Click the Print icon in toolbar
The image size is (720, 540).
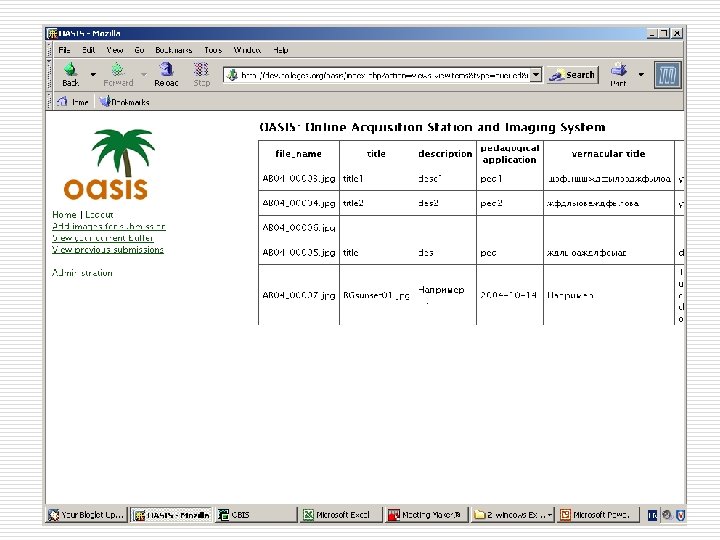coord(619,70)
